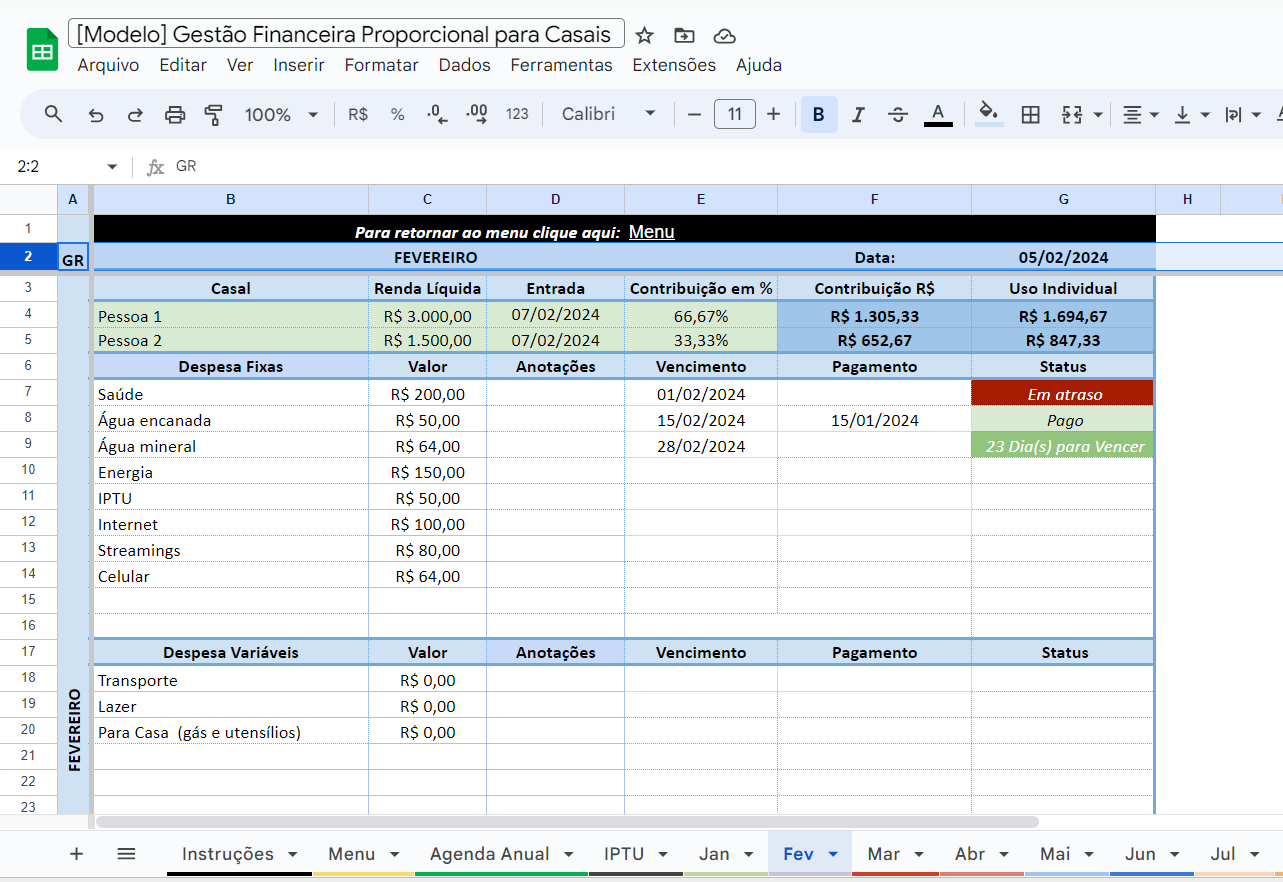Open the borders tool
This screenshot has height=882, width=1283.
pyautogui.click(x=1030, y=114)
